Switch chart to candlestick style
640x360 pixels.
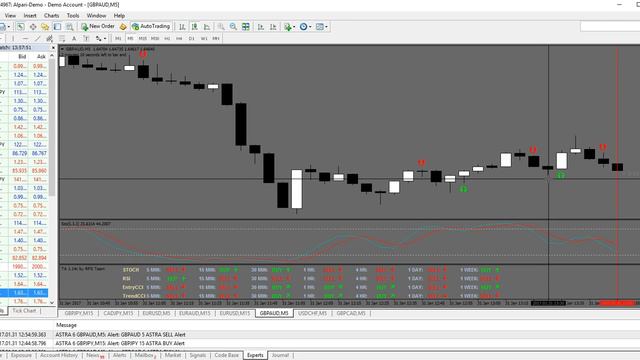coord(195,27)
